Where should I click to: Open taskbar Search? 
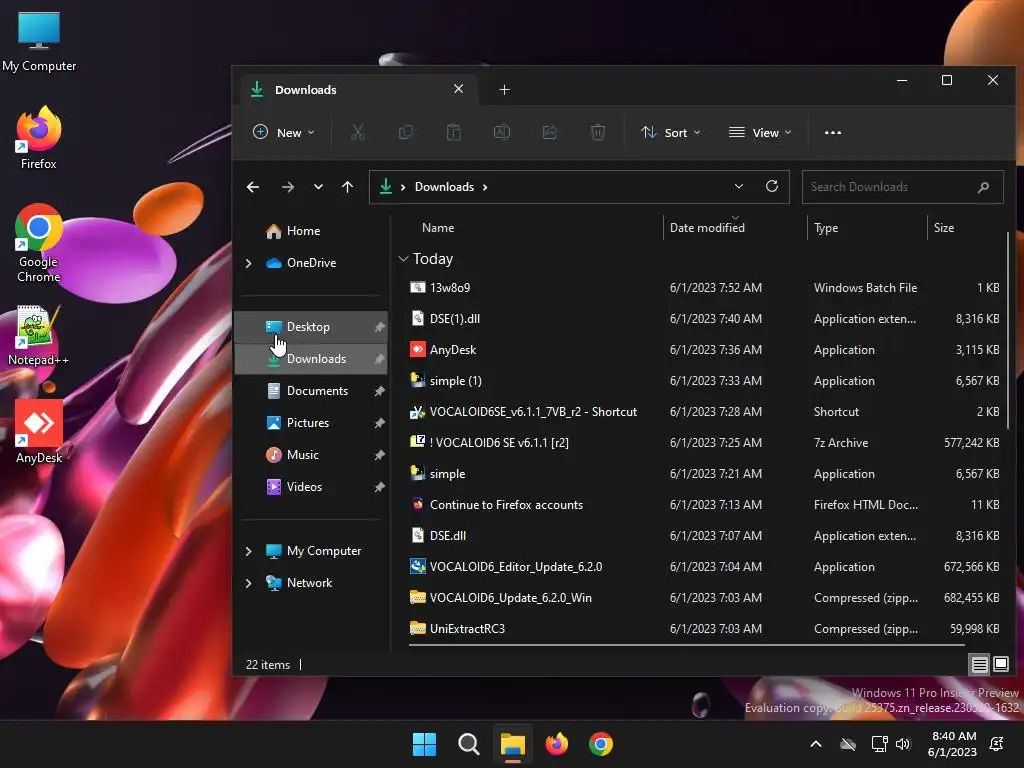coord(468,744)
